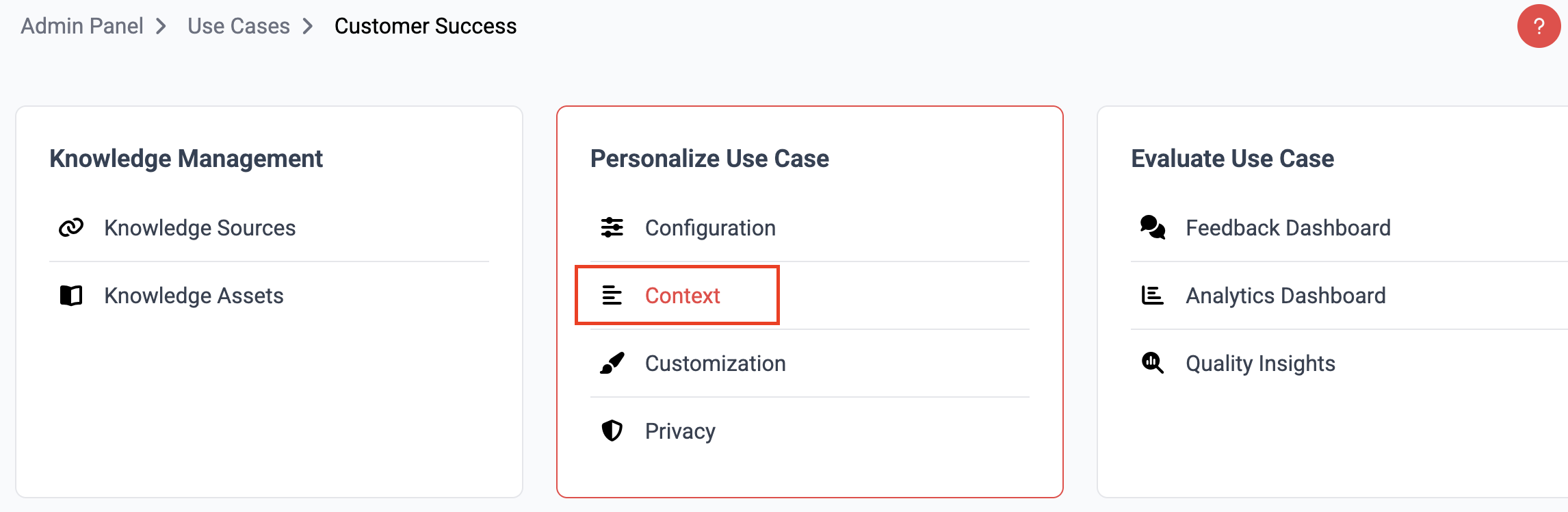Open the red help question mark button
The image size is (1568, 512).
1539,27
